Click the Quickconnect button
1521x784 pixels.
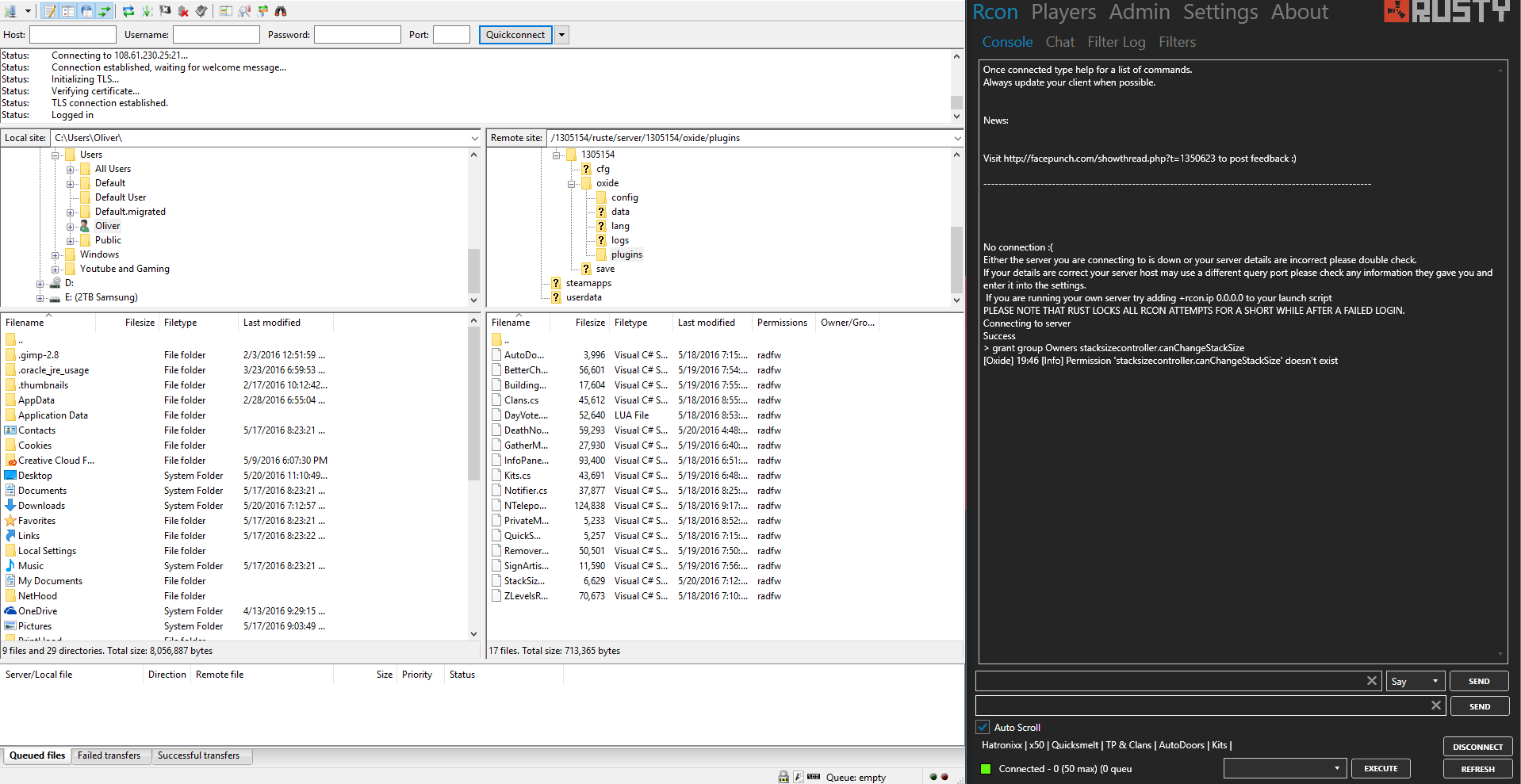(515, 35)
